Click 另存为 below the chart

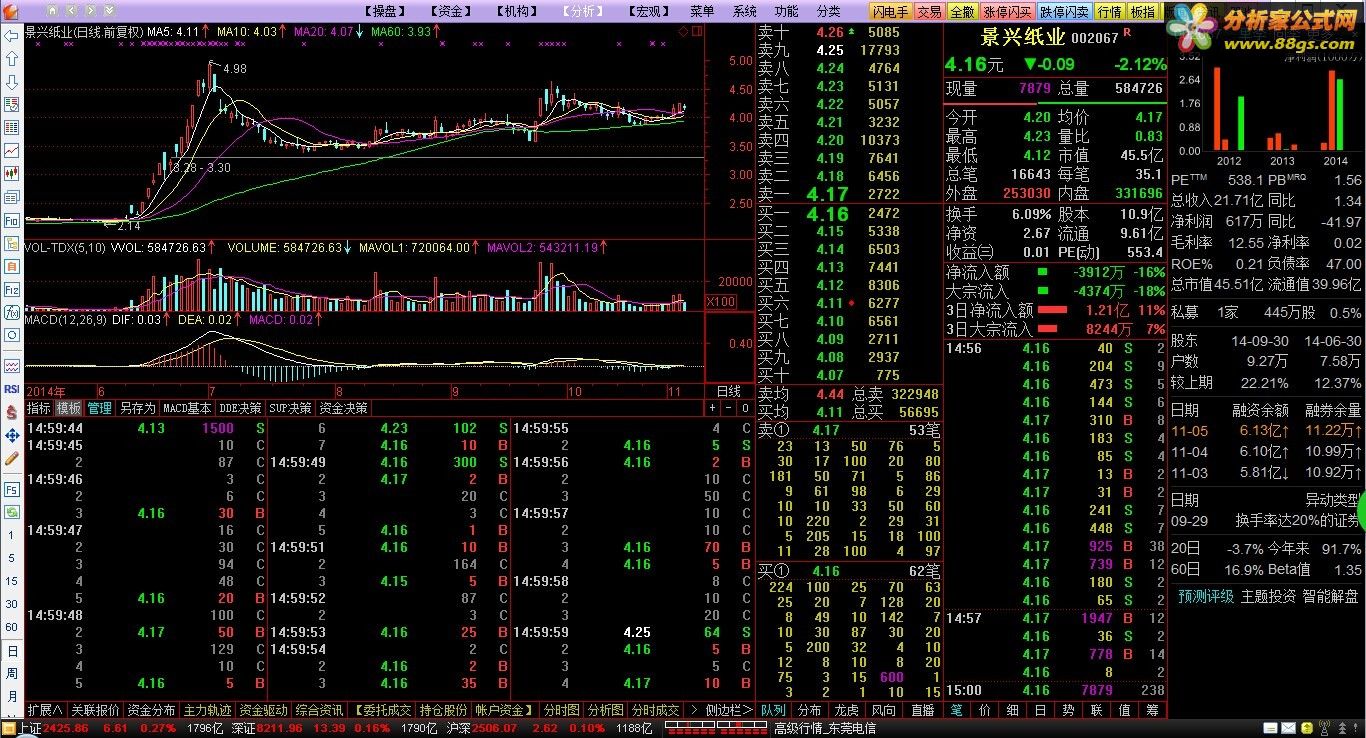coord(137,408)
